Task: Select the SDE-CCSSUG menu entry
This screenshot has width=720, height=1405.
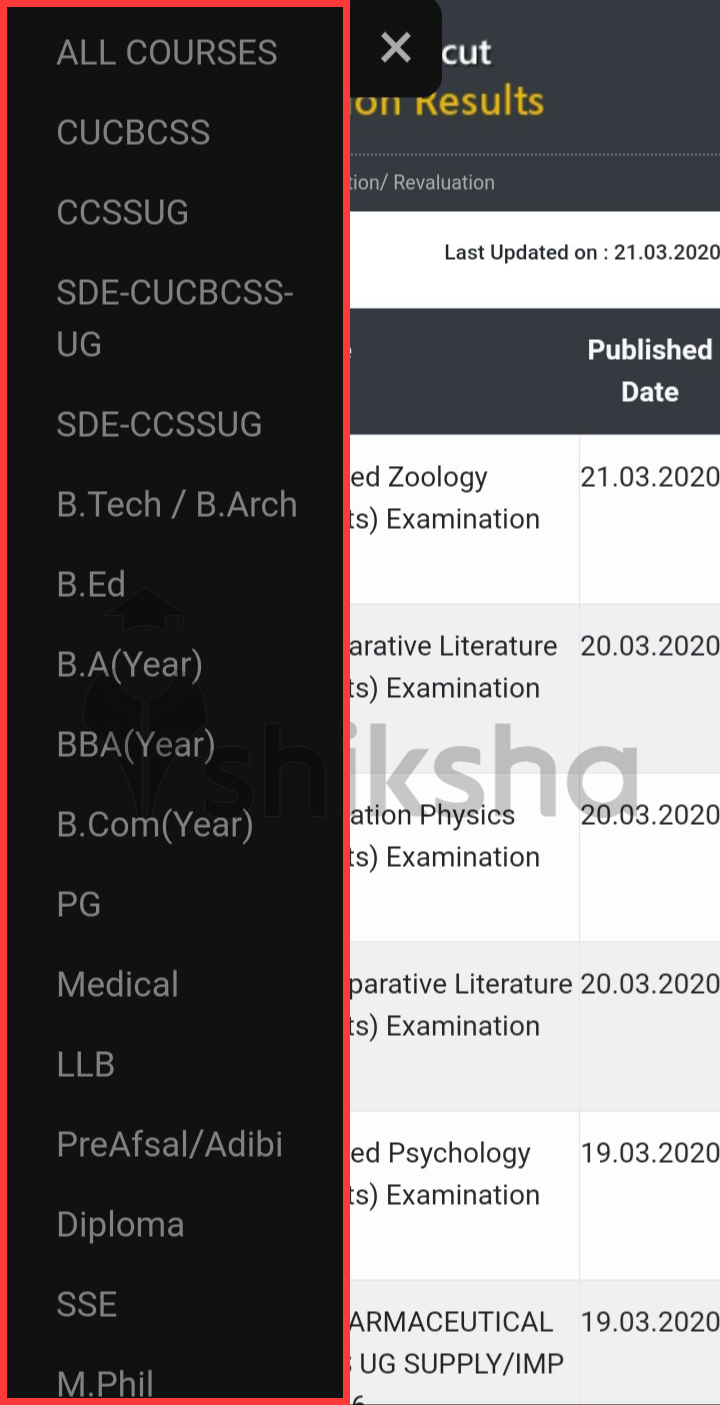Action: pyautogui.click(x=158, y=424)
